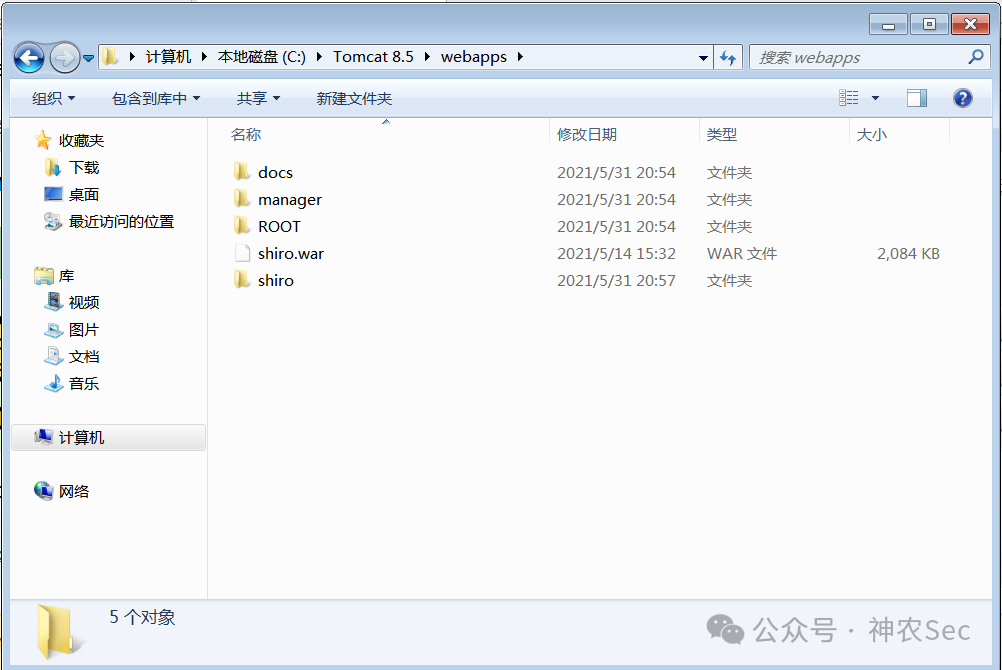This screenshot has width=1002, height=670.
Task: Open the preview pane via its icon
Action: click(916, 97)
